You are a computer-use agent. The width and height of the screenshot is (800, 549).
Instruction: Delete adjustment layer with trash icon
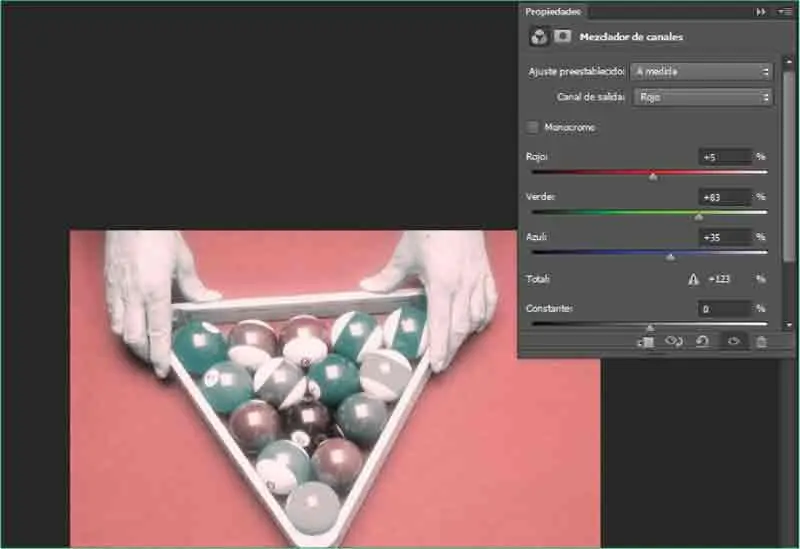761,342
